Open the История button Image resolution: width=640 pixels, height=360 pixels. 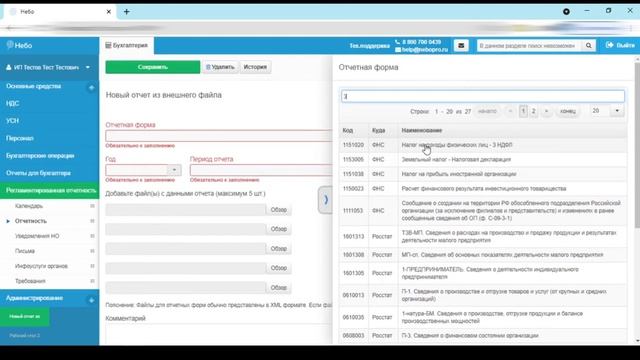click(x=255, y=67)
